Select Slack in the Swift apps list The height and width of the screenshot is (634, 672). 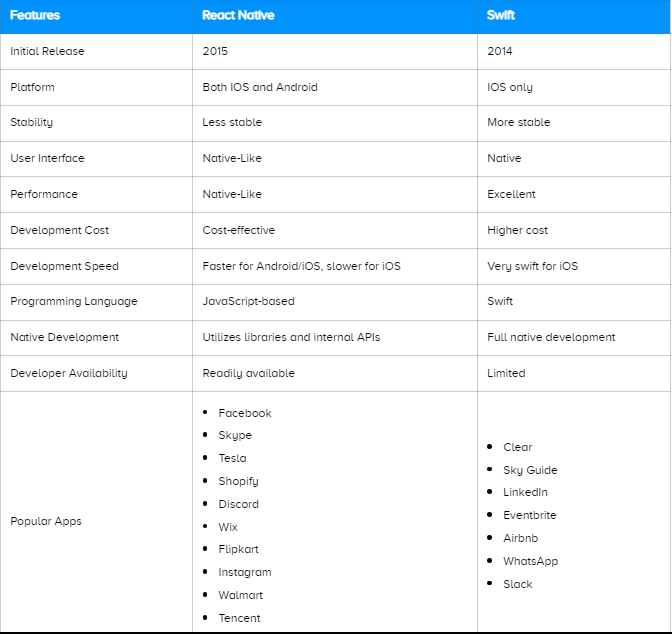(518, 584)
